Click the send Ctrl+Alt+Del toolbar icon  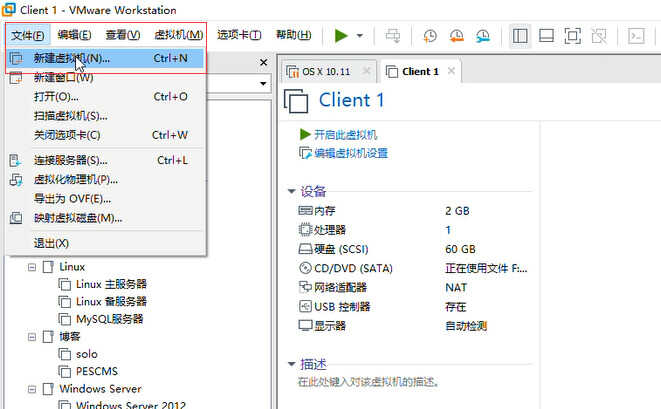393,36
